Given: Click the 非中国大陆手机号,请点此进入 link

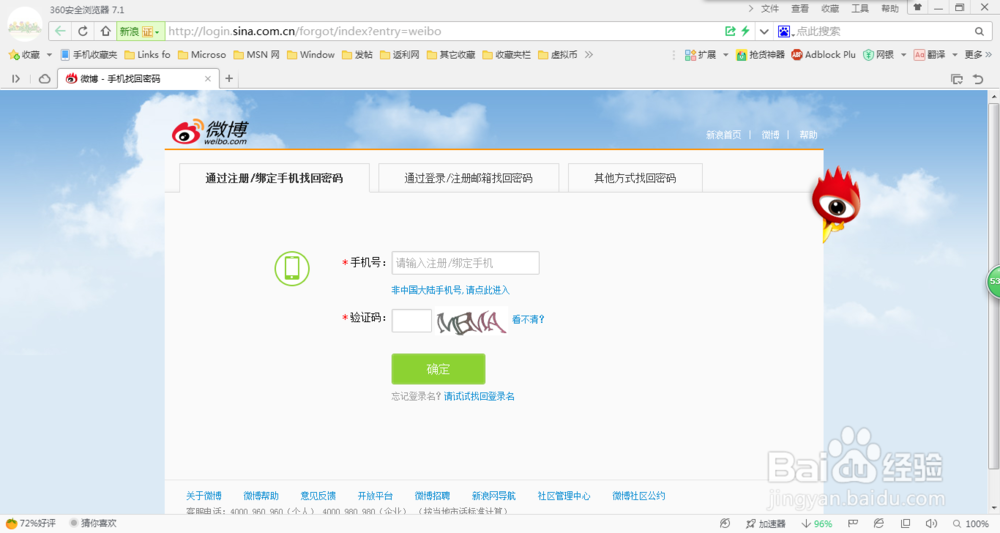Looking at the screenshot, I should click(450, 290).
